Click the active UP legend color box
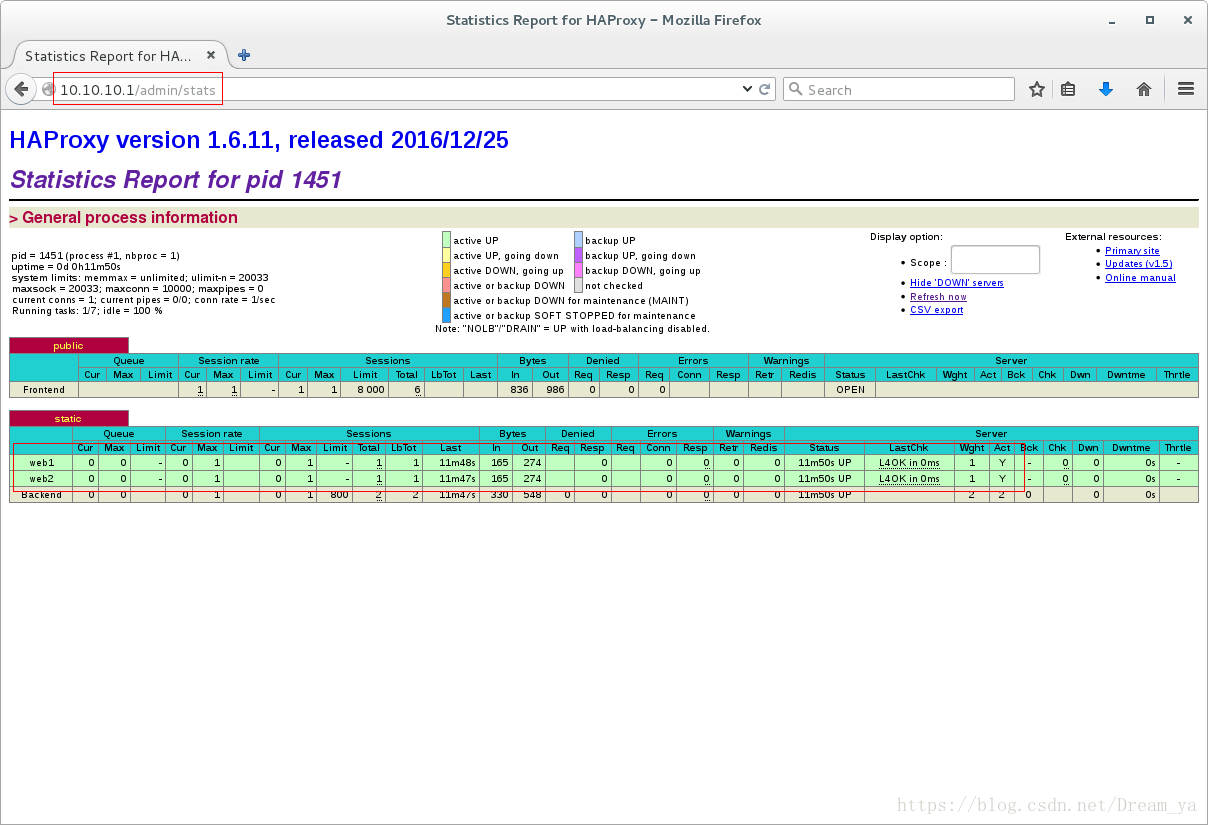This screenshot has width=1208, height=825. click(446, 240)
